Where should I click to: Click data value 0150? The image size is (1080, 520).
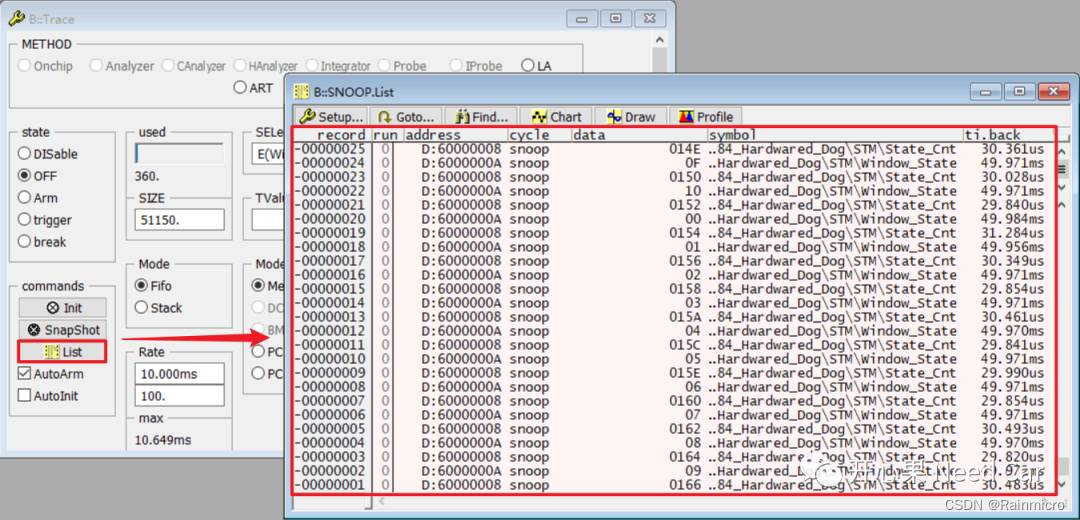685,177
